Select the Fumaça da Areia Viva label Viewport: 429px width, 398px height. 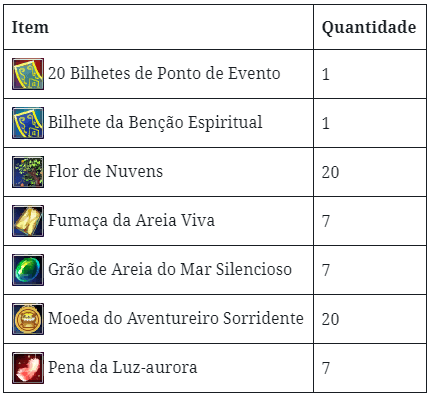click(x=131, y=221)
